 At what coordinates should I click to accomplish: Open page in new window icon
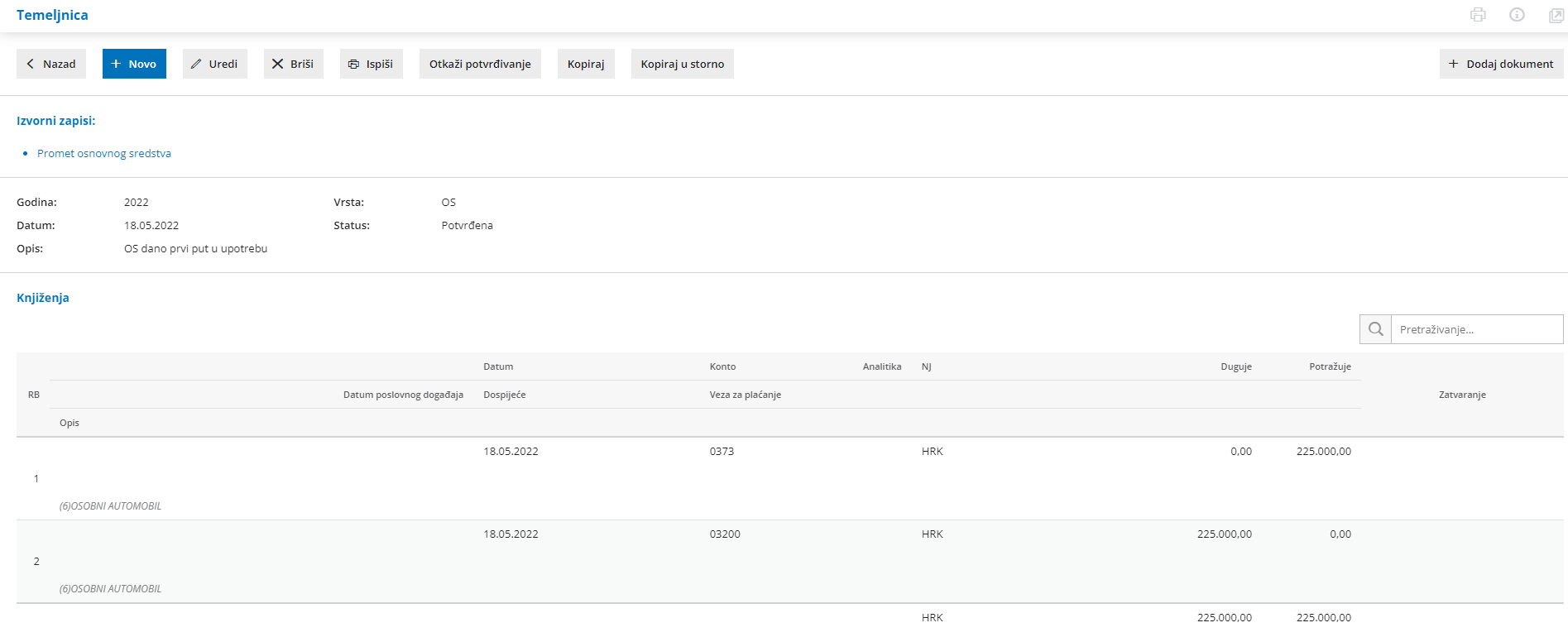pyautogui.click(x=1556, y=15)
